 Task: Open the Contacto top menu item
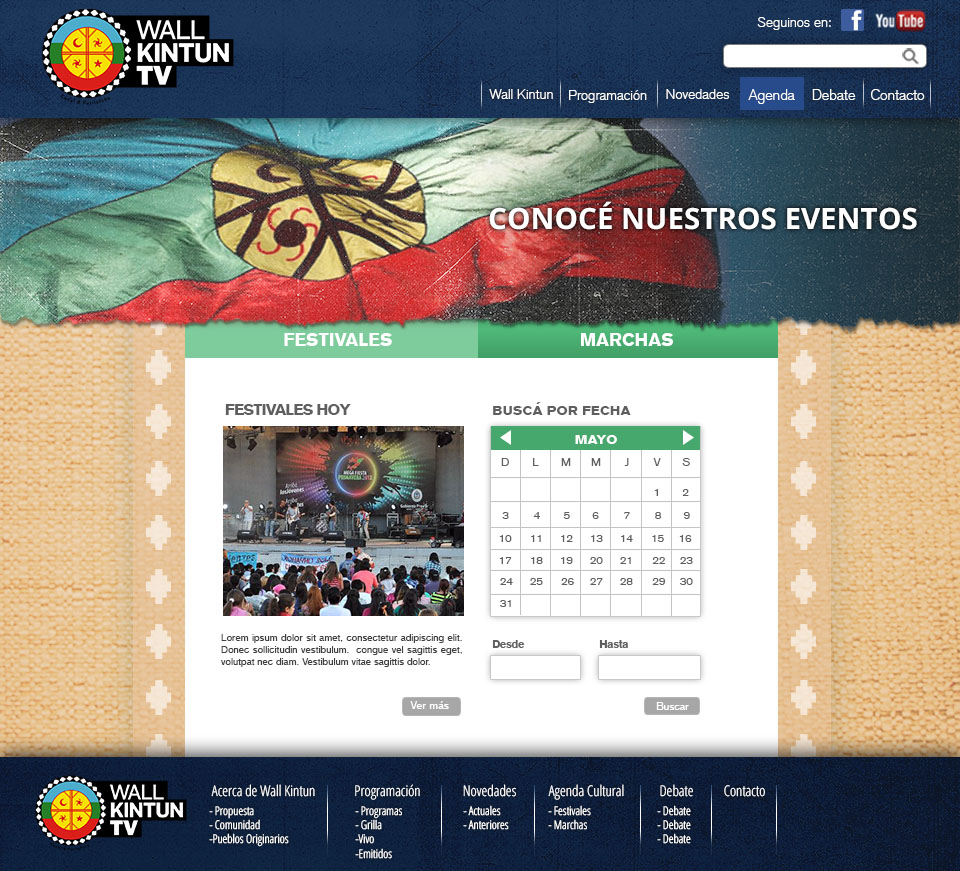pyautogui.click(x=897, y=95)
